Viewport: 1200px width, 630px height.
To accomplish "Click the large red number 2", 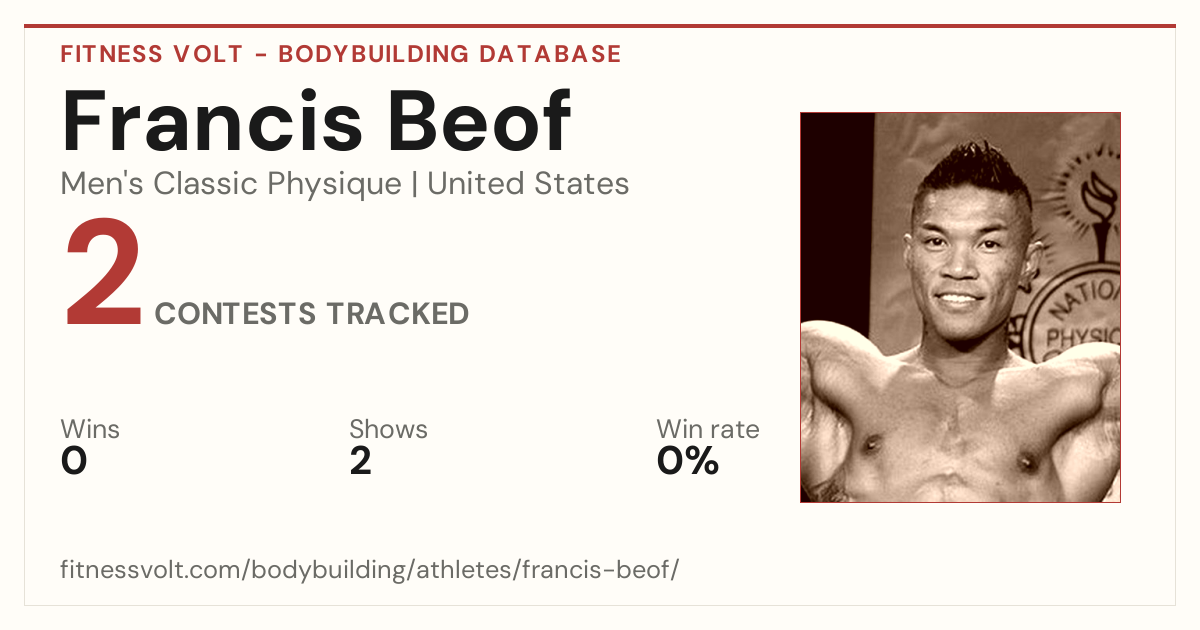I will click(104, 276).
